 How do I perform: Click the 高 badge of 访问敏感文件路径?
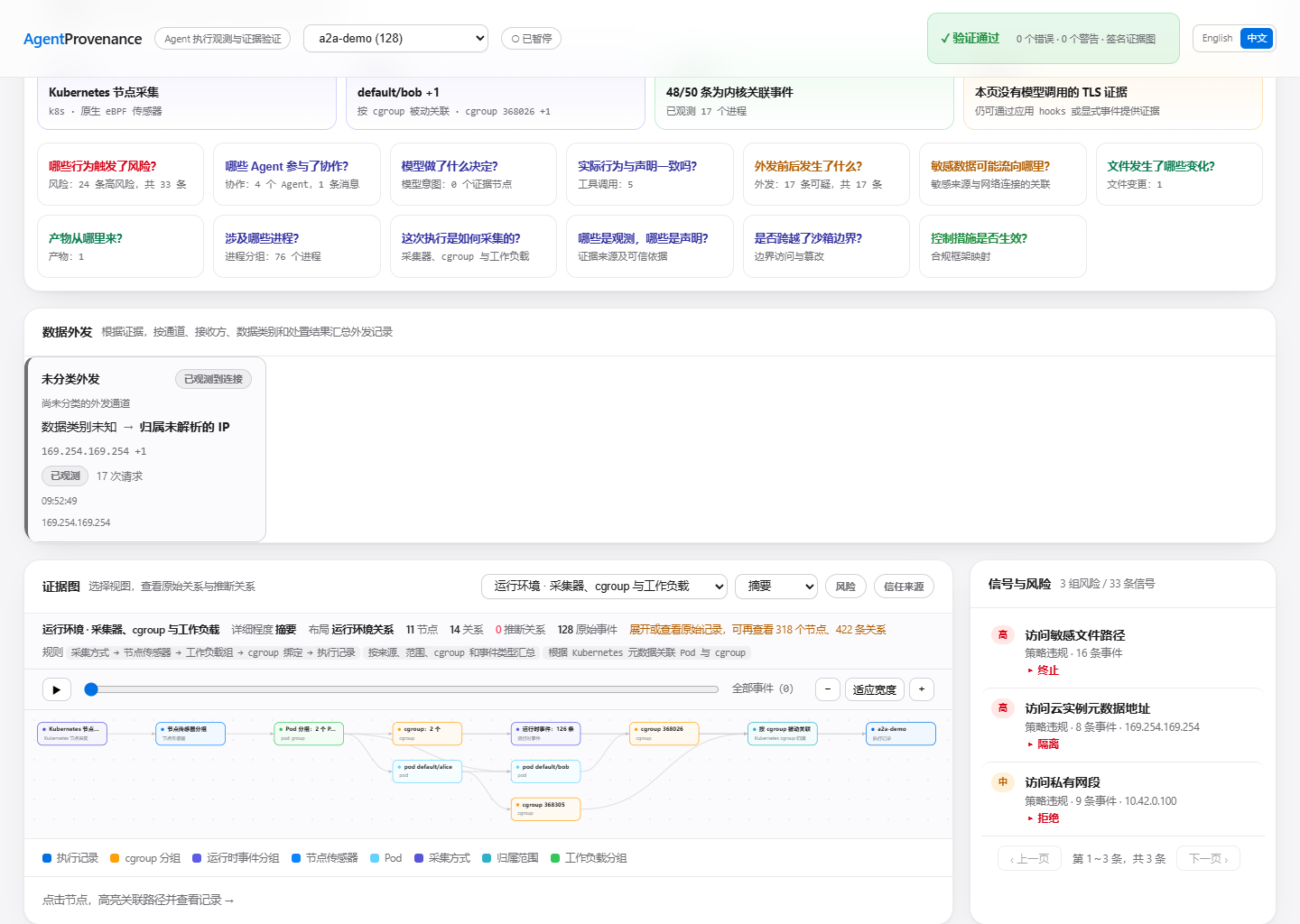tap(1003, 635)
